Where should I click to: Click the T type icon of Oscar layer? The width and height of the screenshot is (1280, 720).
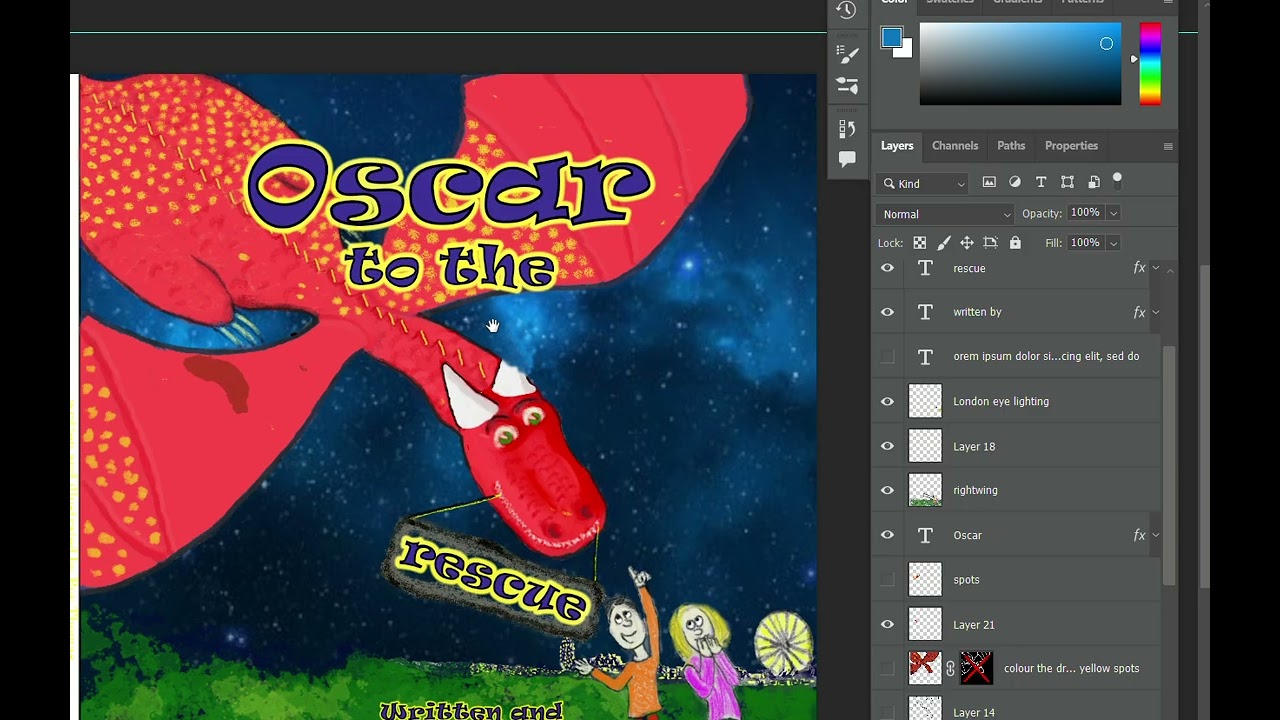[925, 535]
